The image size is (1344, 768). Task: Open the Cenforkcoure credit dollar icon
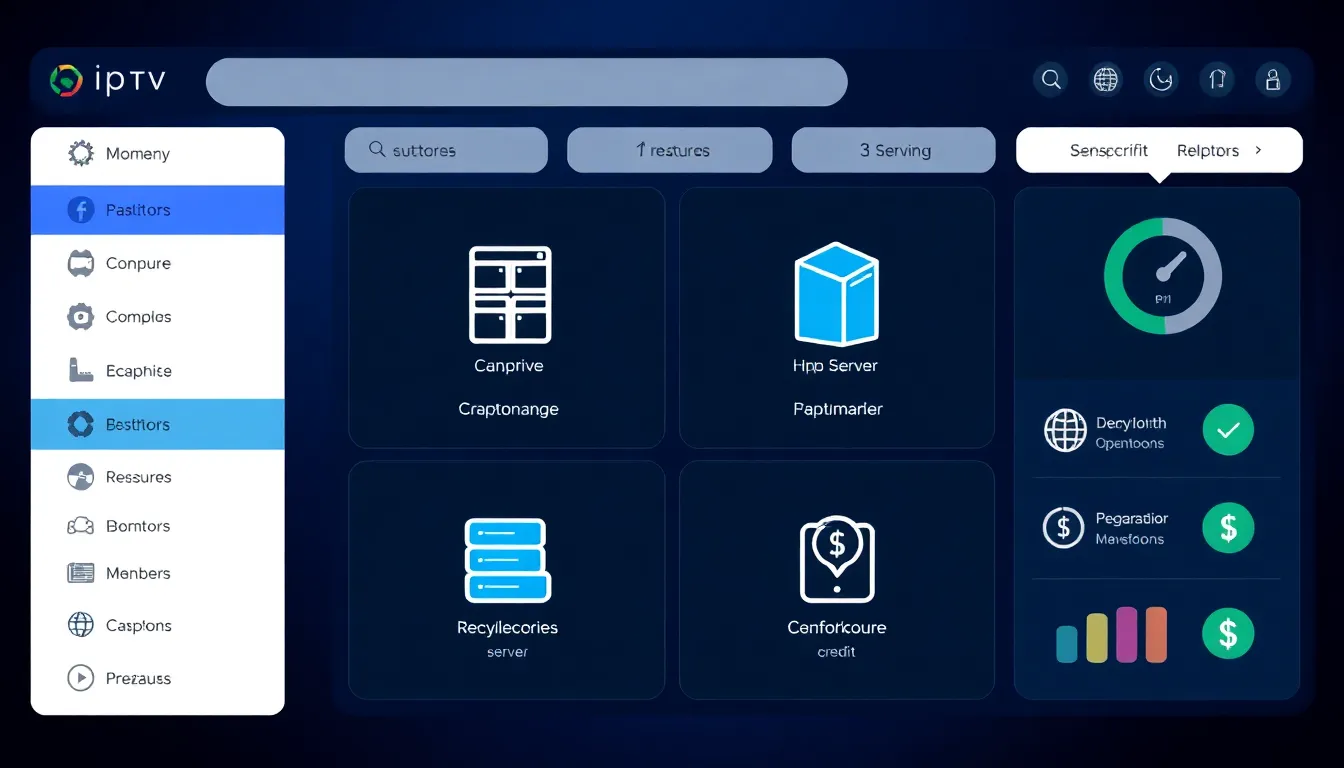[836, 559]
